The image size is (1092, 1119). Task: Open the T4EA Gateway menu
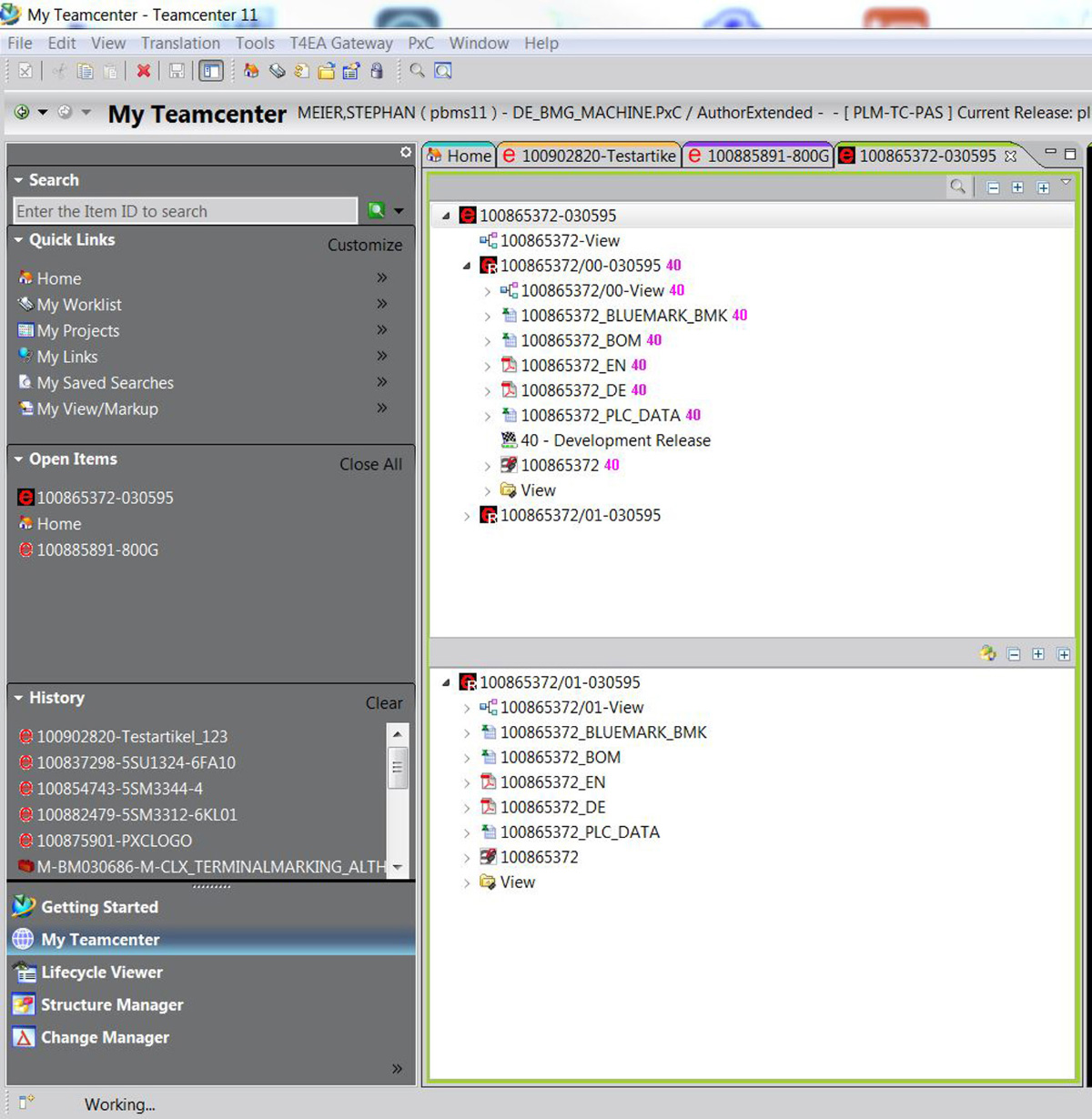click(x=340, y=43)
